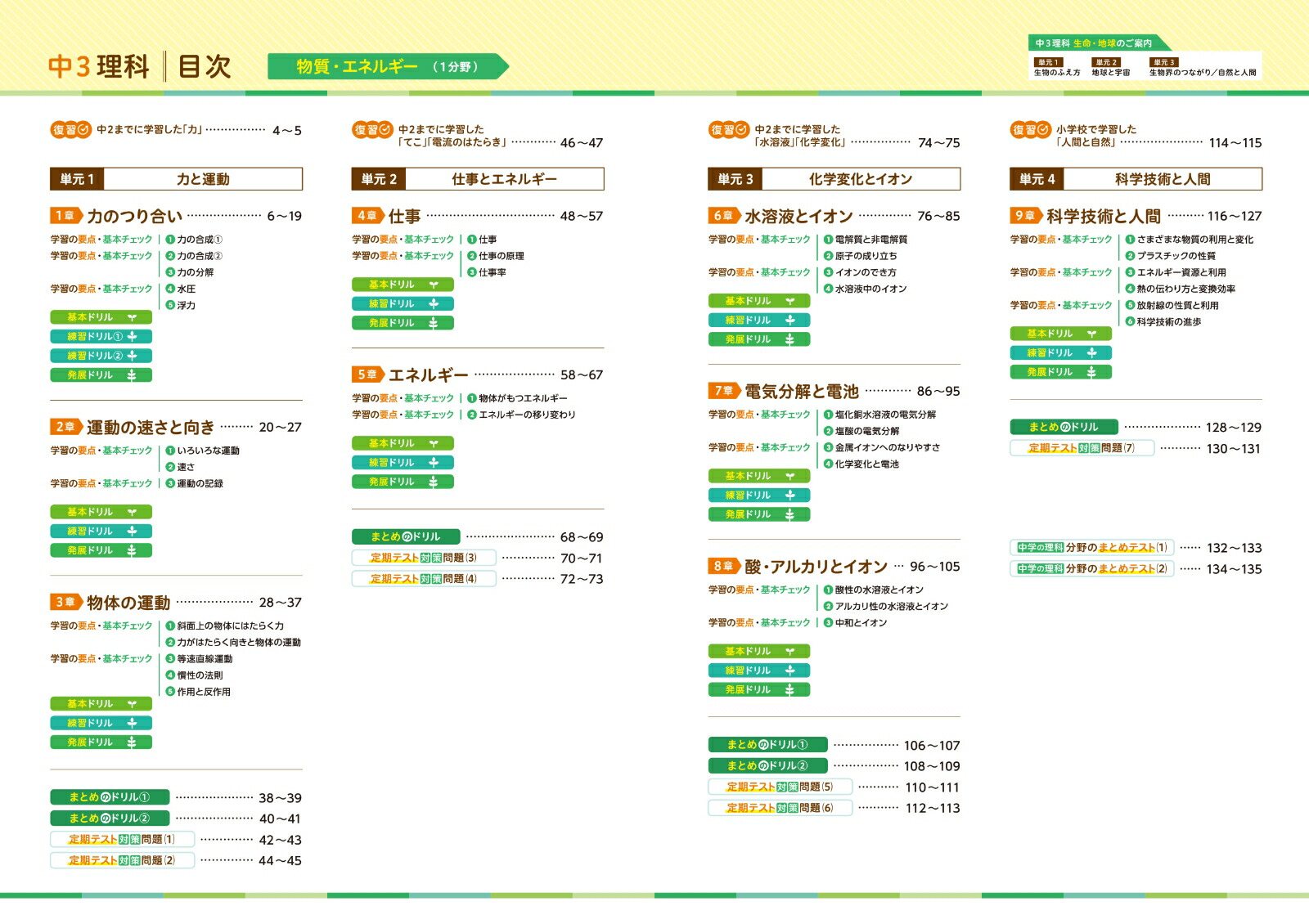The image size is (1309, 924).
Task: Select the topic 化学変化と電池
Action: (861, 464)
